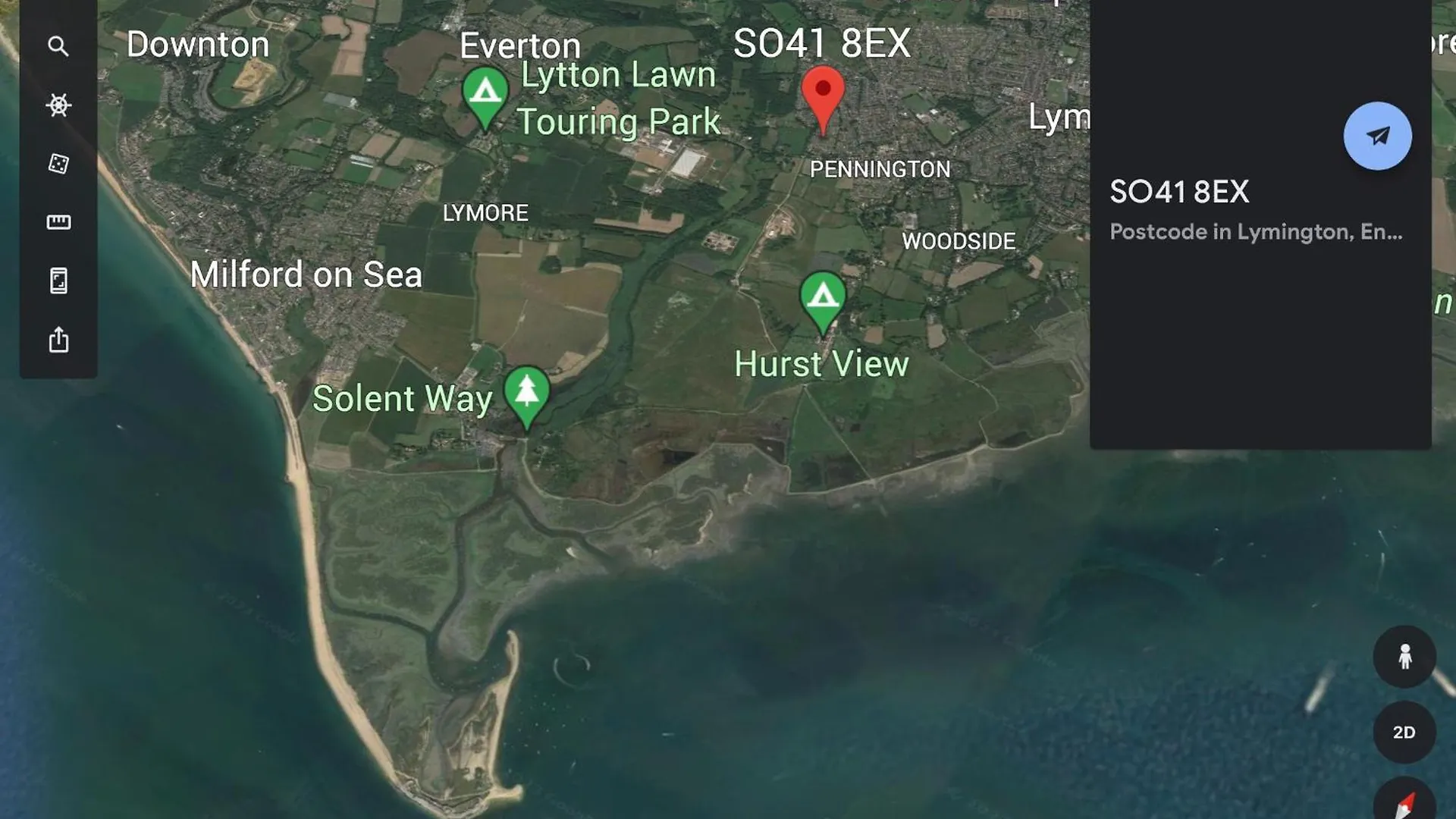Click the Hurst View place label
The image size is (1456, 819).
pos(821,364)
